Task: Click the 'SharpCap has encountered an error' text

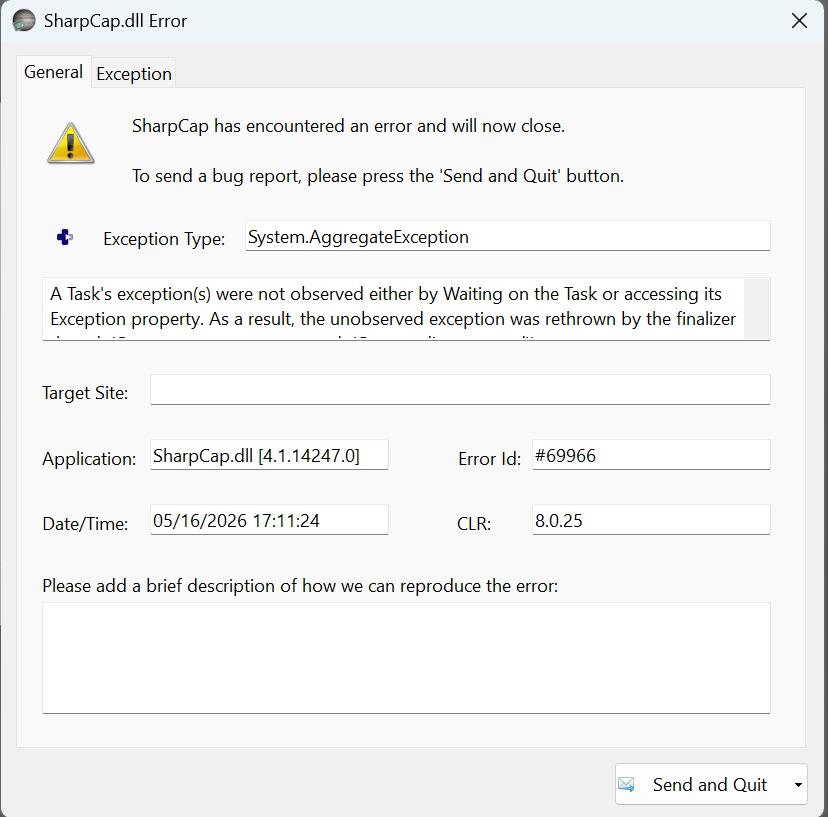Action: click(348, 126)
